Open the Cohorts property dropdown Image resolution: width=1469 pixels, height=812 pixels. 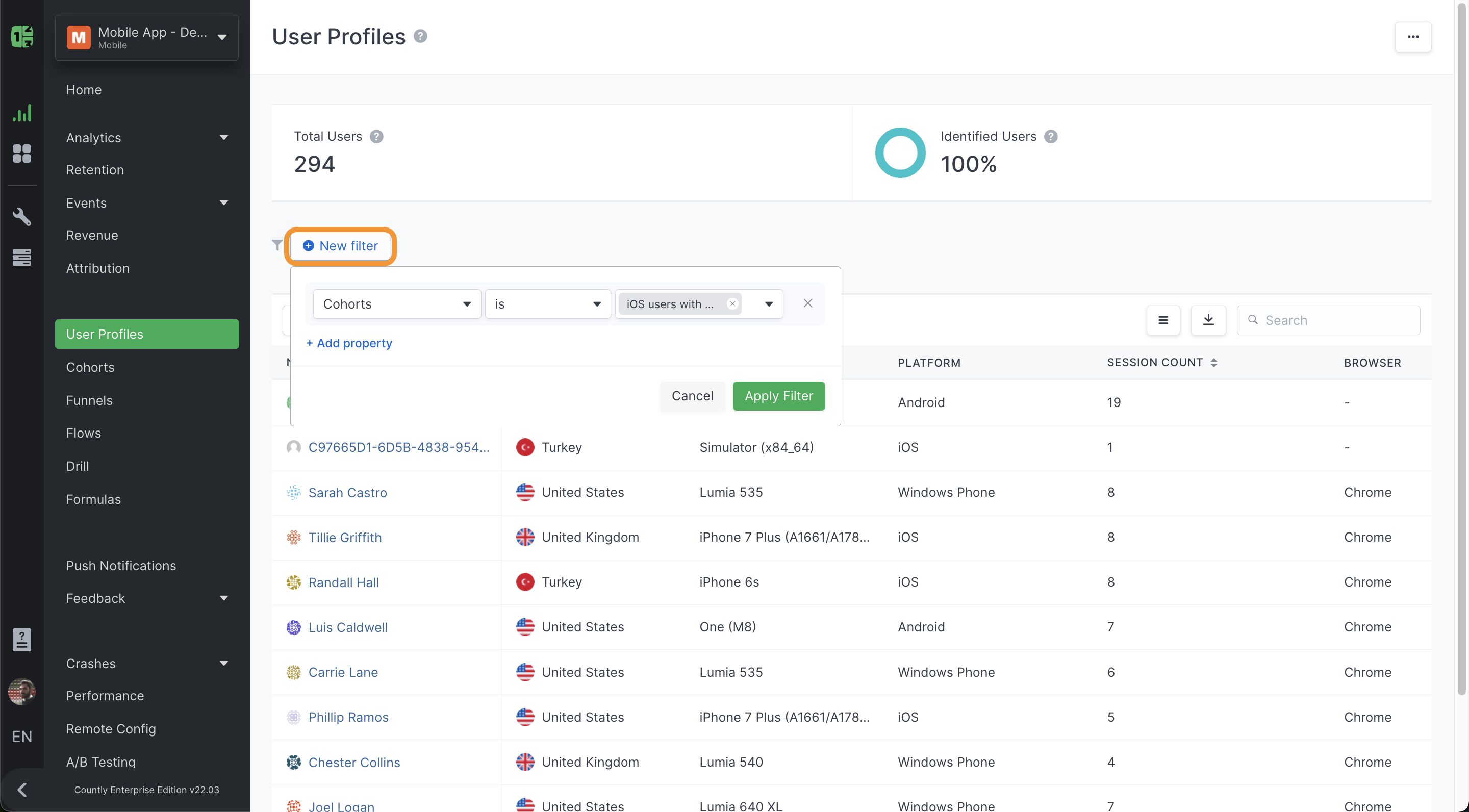click(x=397, y=304)
